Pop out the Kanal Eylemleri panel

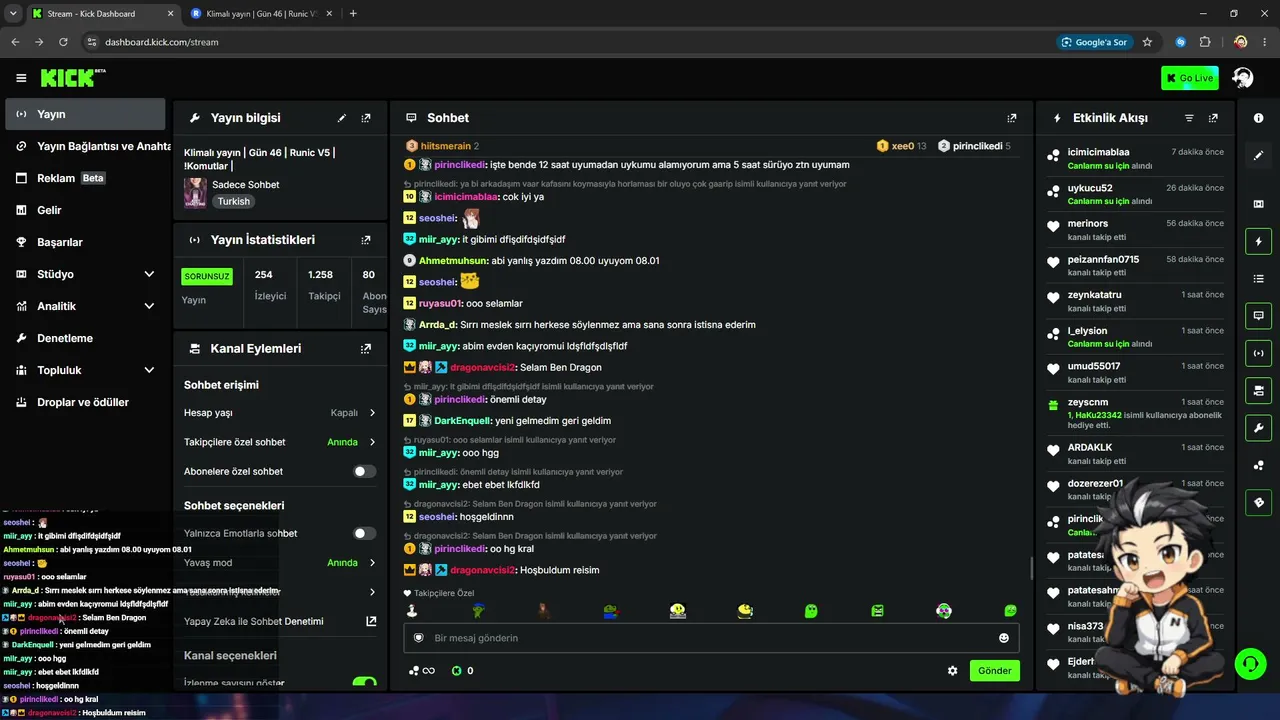tap(366, 349)
